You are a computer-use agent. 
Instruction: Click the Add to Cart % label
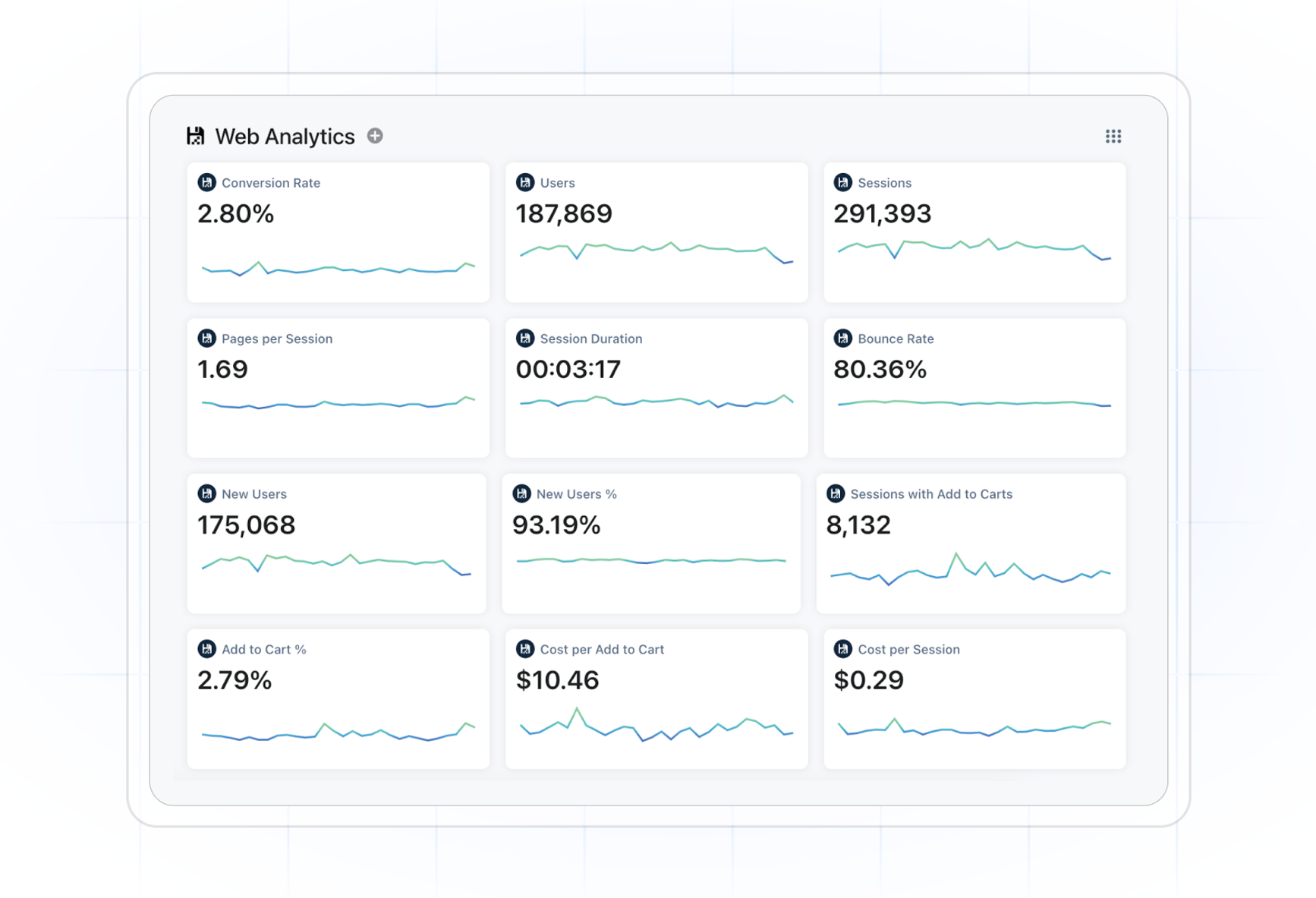coord(263,650)
